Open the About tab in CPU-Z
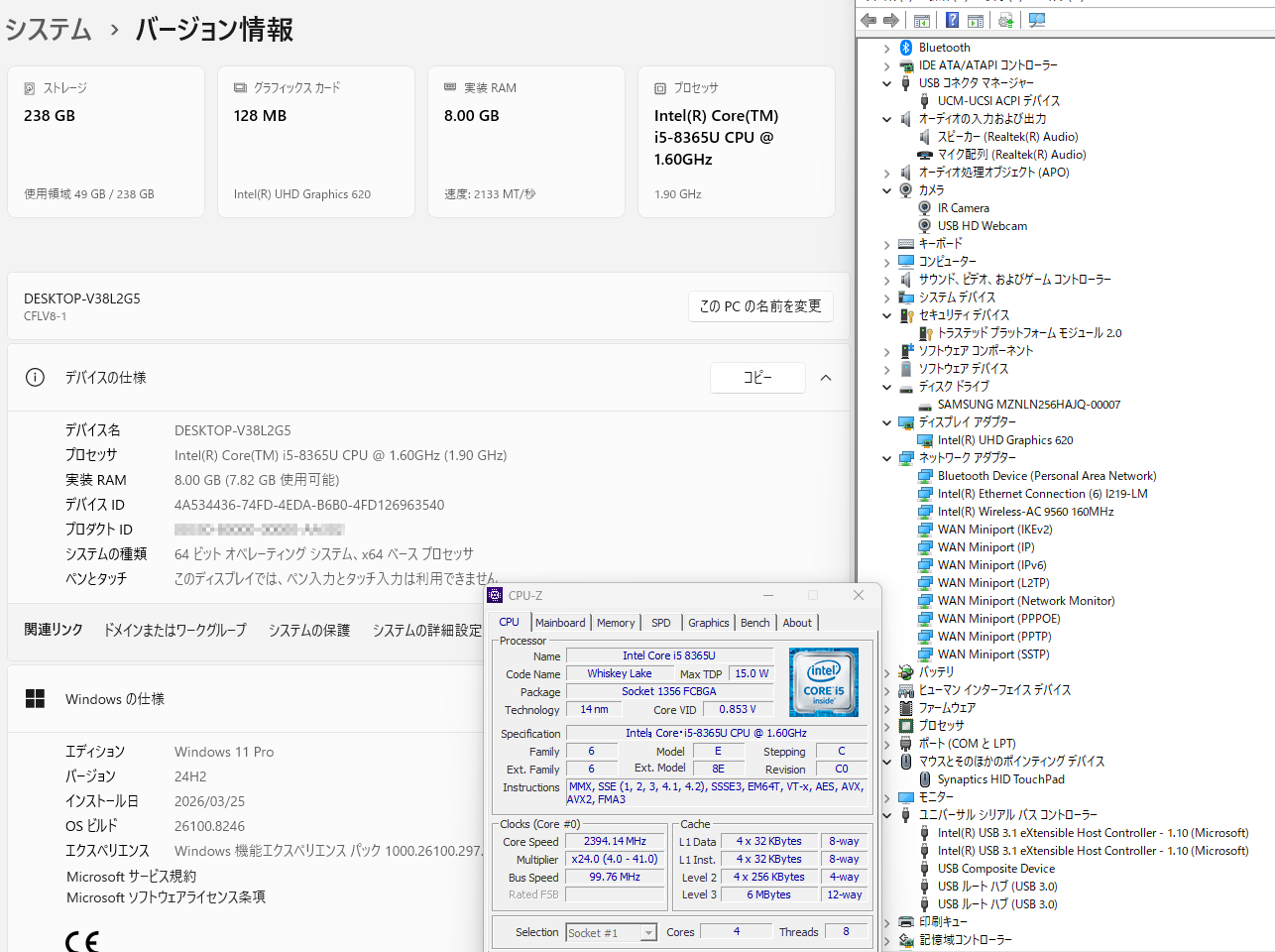Image resolution: width=1275 pixels, height=952 pixels. pos(797,623)
